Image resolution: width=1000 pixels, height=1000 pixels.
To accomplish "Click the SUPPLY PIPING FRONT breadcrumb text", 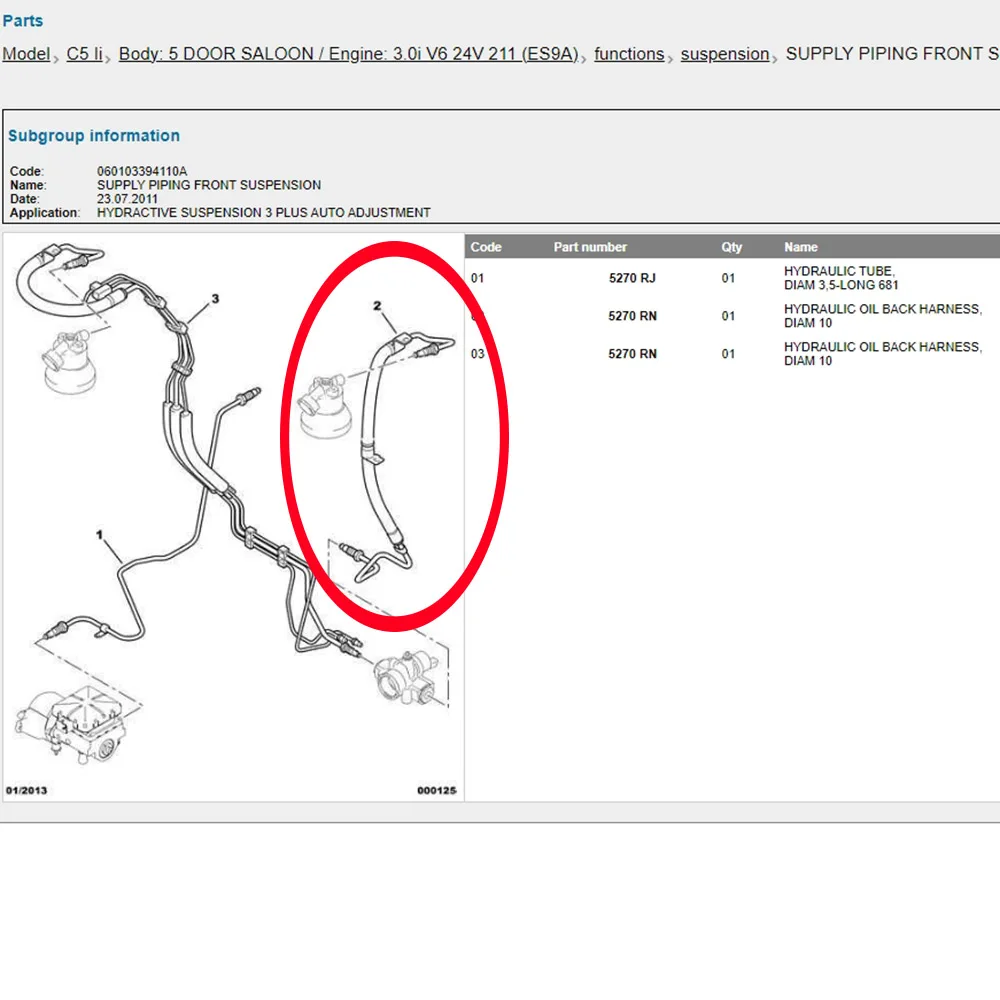I will tap(892, 54).
